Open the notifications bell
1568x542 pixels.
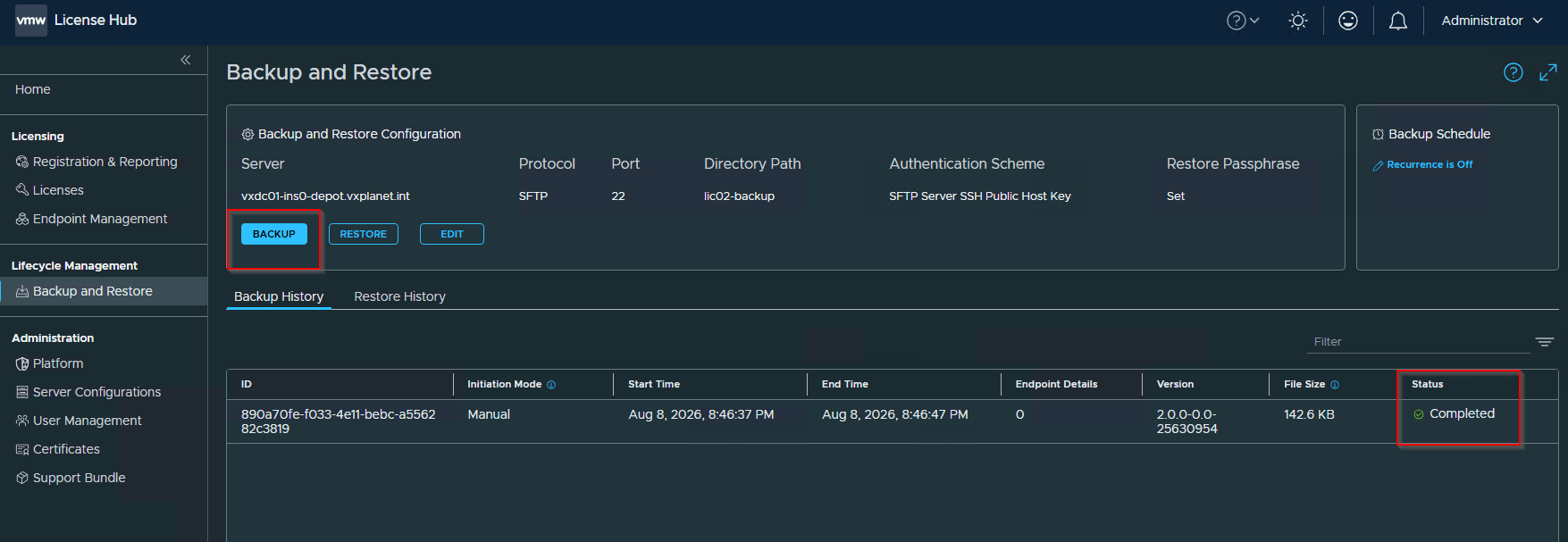pyautogui.click(x=1398, y=21)
